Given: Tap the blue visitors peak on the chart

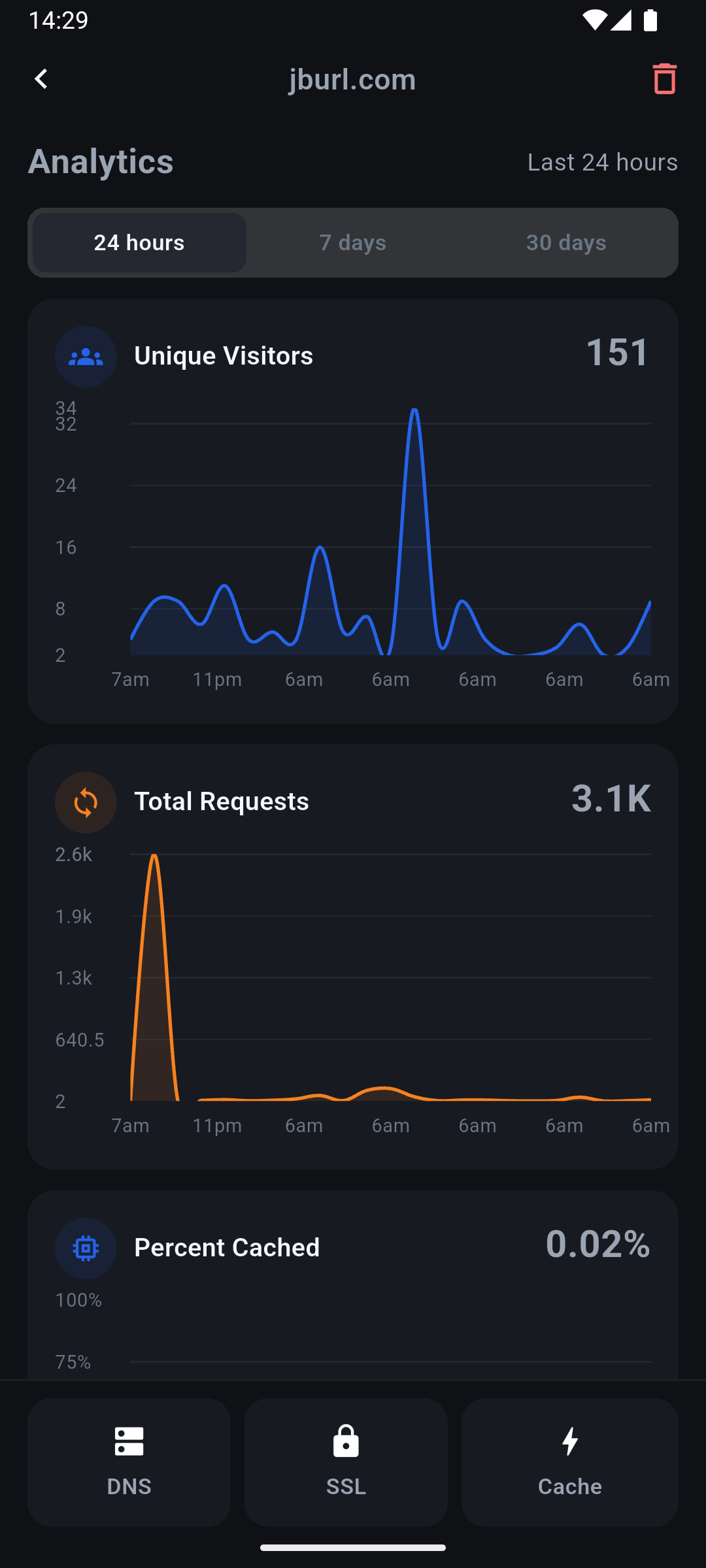Looking at the screenshot, I should point(414,412).
